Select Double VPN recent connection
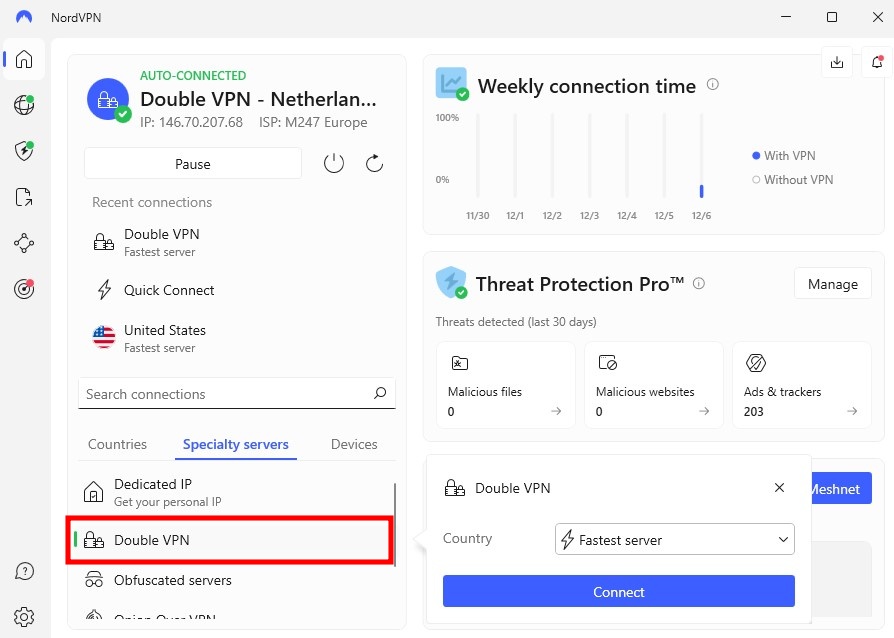The width and height of the screenshot is (894, 638). (x=237, y=242)
